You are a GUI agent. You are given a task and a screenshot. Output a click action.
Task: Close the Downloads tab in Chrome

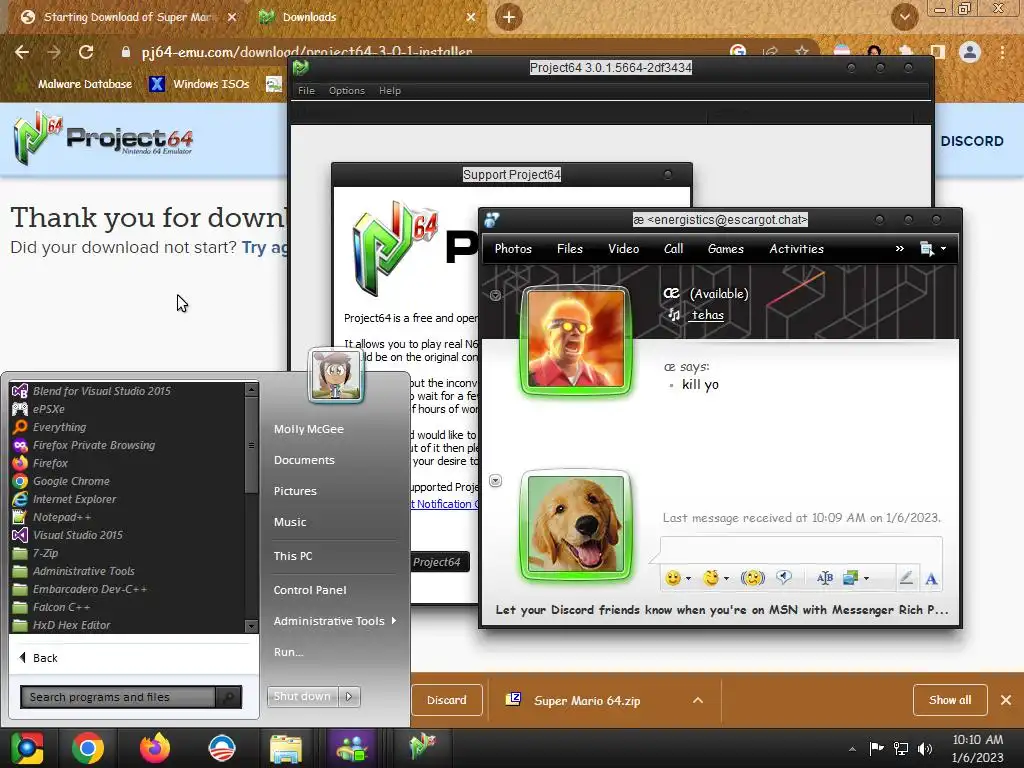(471, 17)
